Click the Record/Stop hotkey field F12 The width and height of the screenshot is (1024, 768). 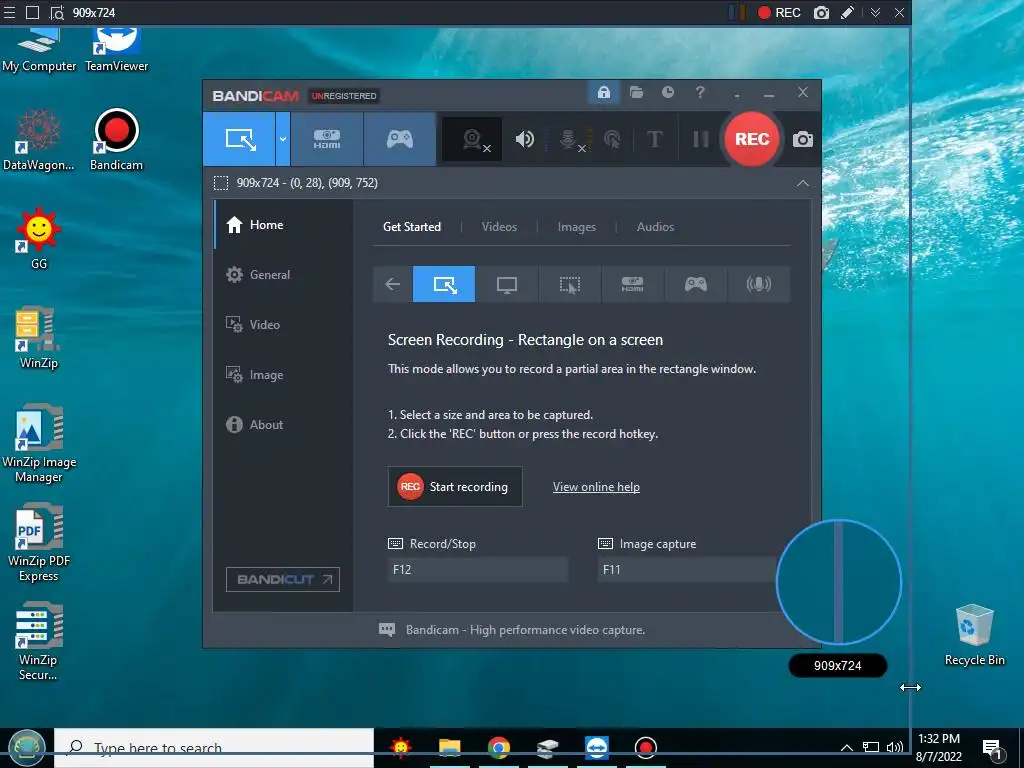[x=477, y=569]
